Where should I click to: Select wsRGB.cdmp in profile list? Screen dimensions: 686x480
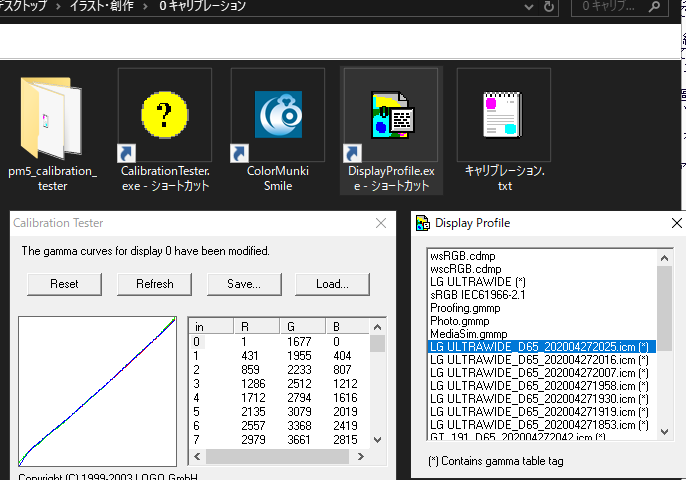pyautogui.click(x=542, y=256)
